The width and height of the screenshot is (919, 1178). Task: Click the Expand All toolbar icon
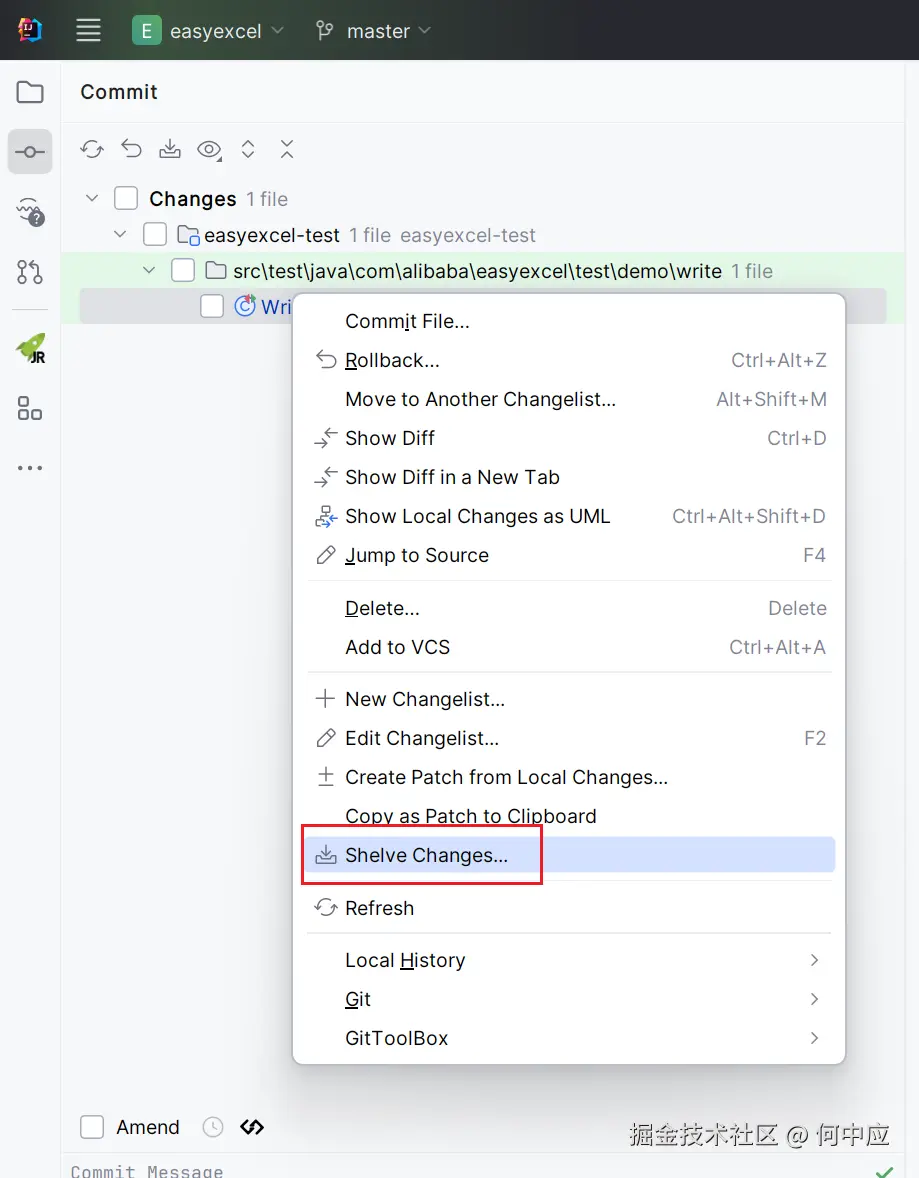point(248,149)
